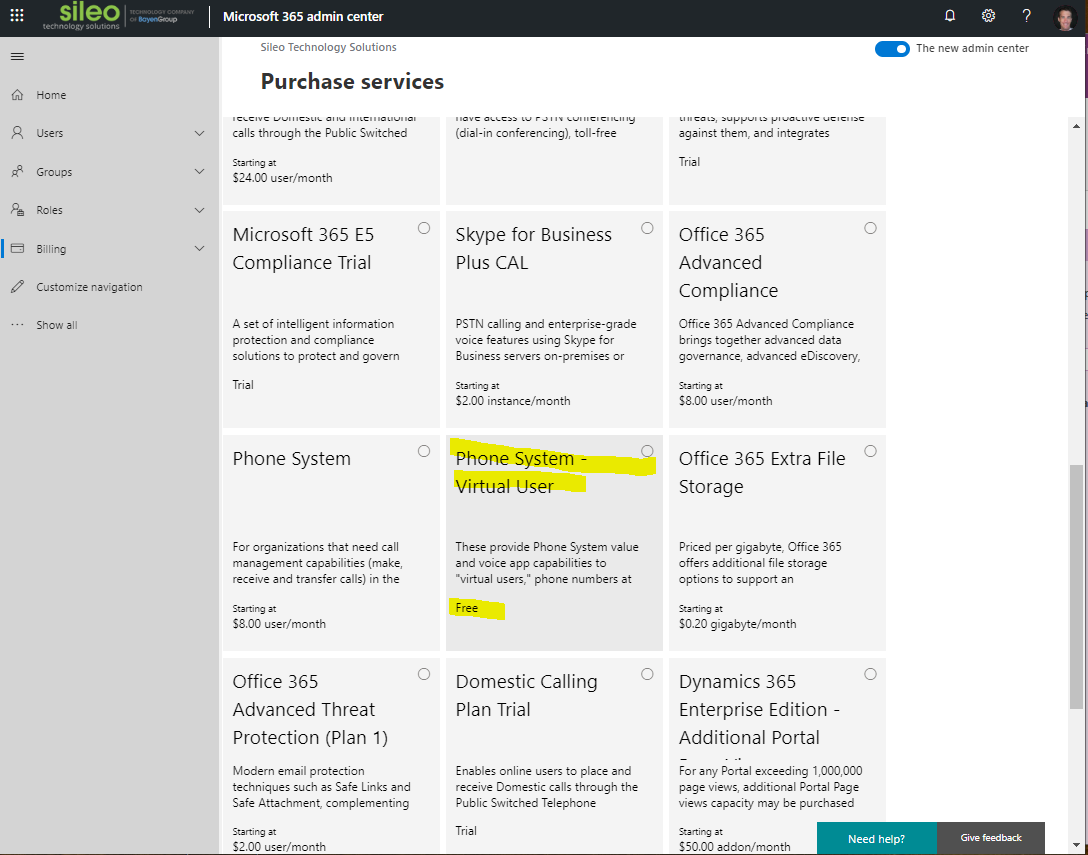This screenshot has width=1088, height=855.
Task: Click the page scrollbar thumb
Action: pos(1076,586)
